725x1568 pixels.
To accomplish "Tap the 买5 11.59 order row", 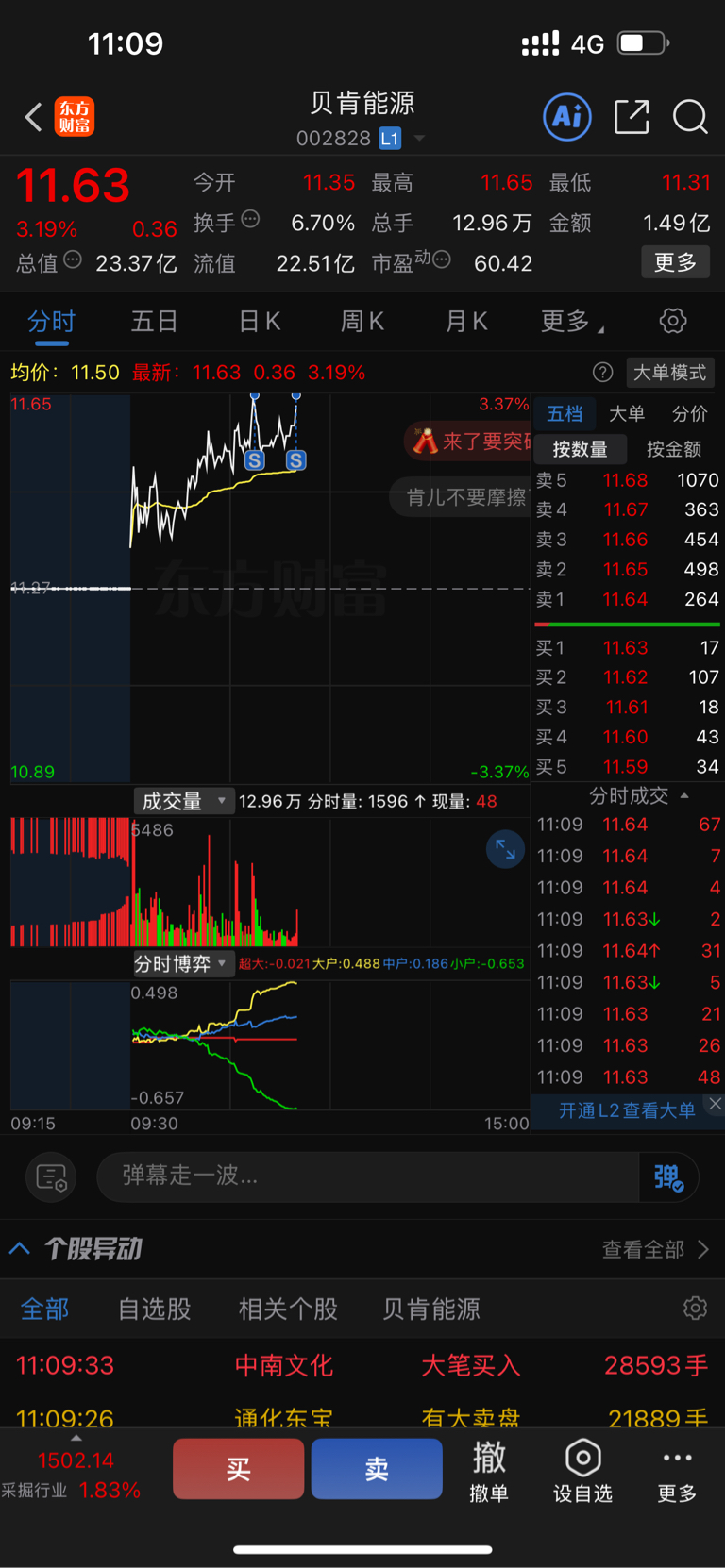I will coord(627,767).
